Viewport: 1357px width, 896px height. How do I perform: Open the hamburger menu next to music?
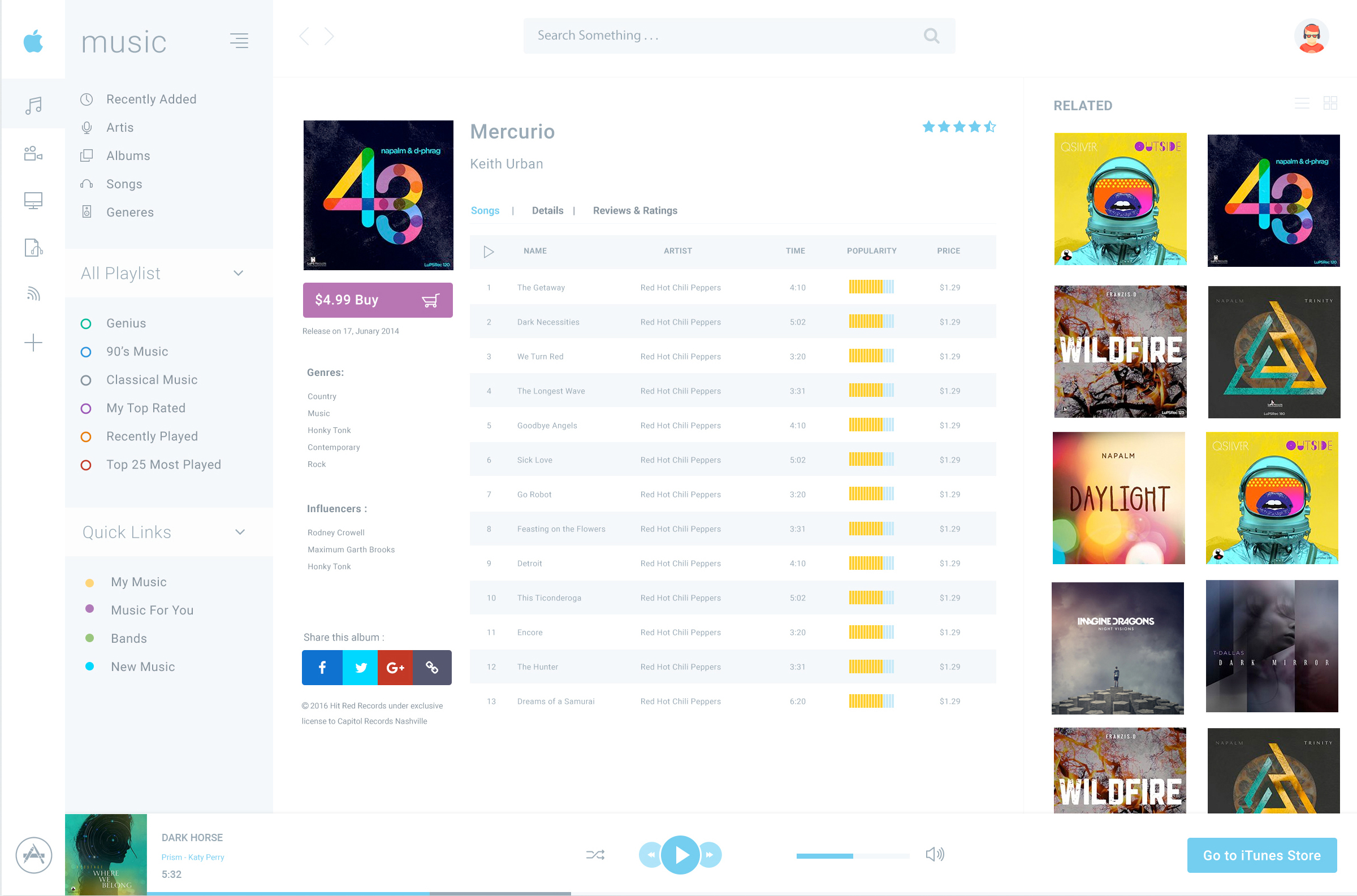(239, 41)
